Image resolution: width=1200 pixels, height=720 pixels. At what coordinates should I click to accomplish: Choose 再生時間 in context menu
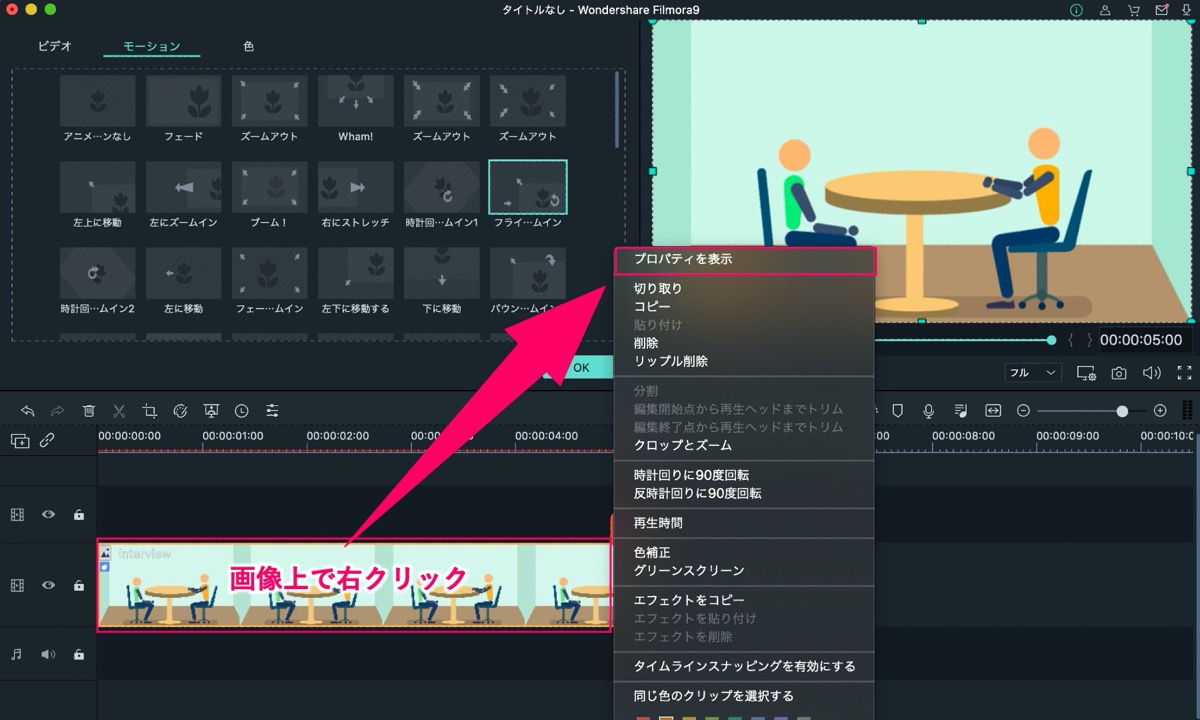coord(744,523)
